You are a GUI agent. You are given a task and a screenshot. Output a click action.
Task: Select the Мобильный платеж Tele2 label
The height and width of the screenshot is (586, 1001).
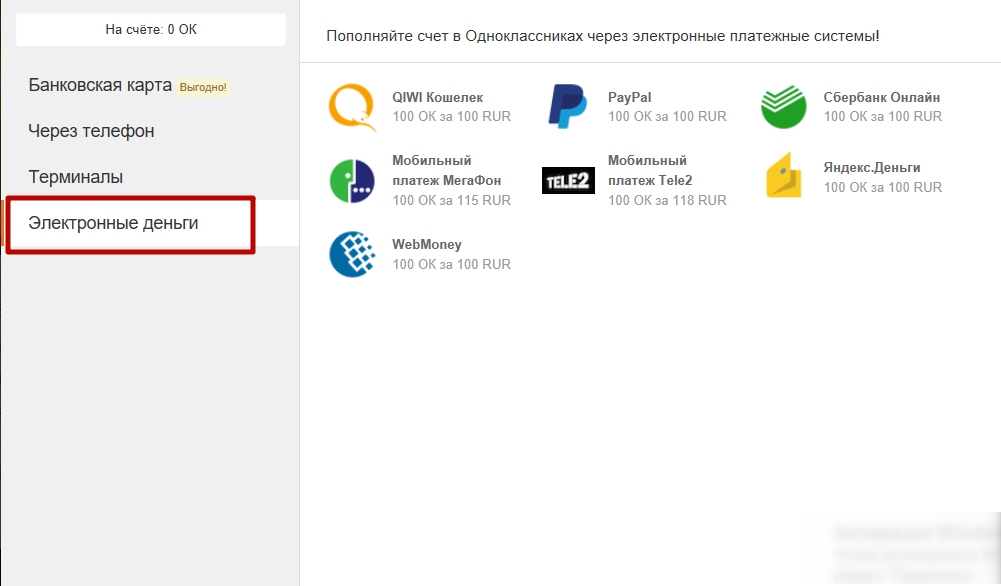point(649,170)
